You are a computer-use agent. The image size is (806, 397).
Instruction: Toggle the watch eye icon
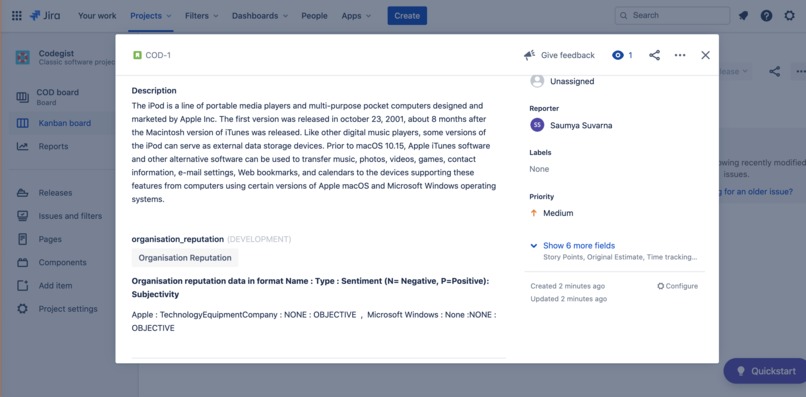618,55
